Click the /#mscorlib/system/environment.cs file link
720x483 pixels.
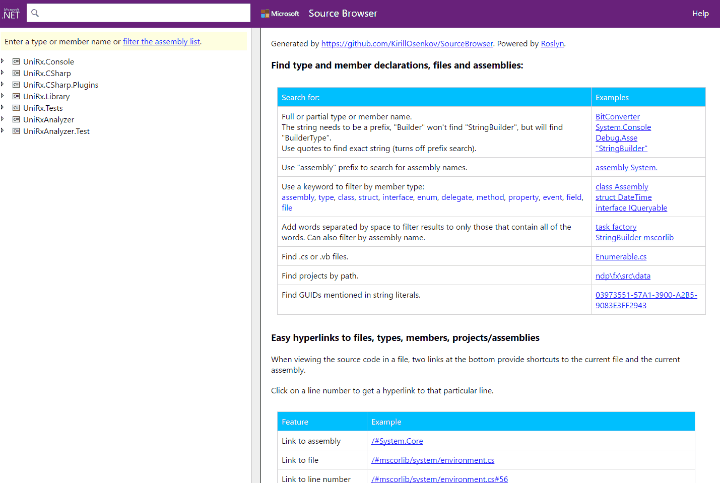(x=433, y=460)
